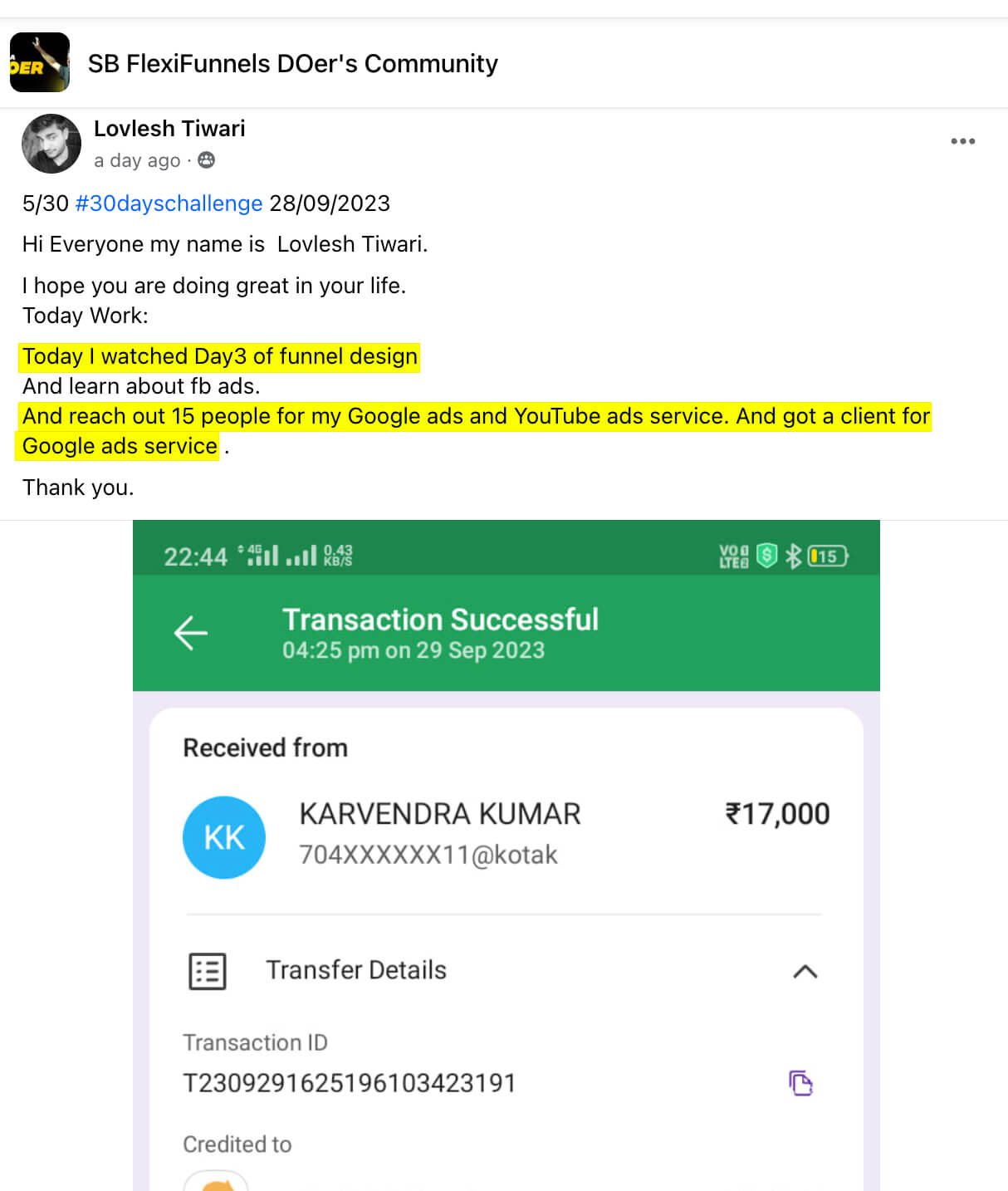Screen dimensions: 1008x1191
Task: Select the Lovlesh Tiwari author name
Action: tap(169, 128)
